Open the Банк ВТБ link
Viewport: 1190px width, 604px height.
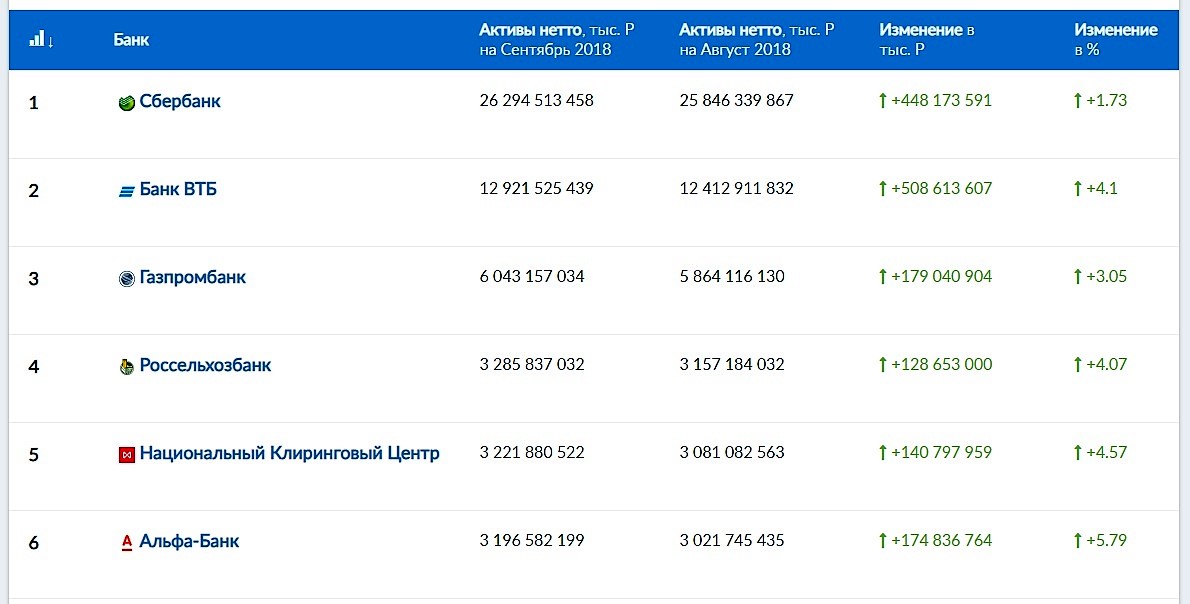click(178, 189)
